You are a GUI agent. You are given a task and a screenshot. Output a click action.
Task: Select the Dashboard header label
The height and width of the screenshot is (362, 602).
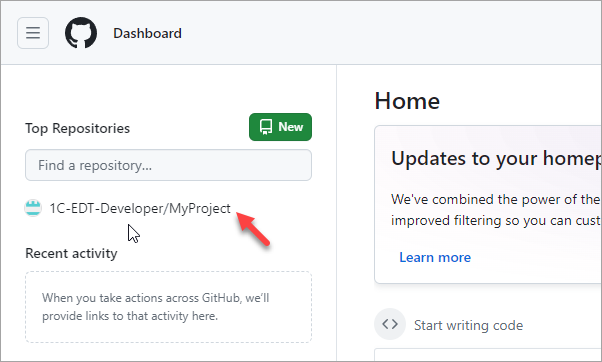pos(147,33)
